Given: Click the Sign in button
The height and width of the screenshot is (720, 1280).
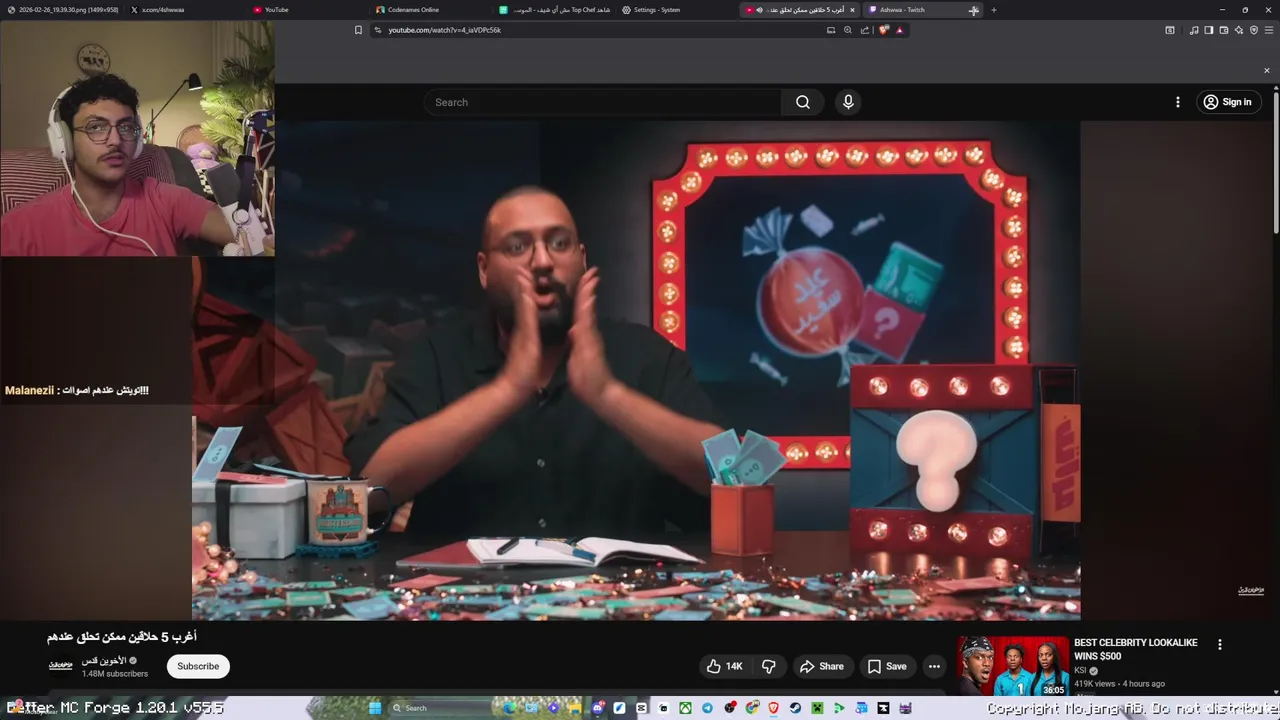Looking at the screenshot, I should pyautogui.click(x=1227, y=102).
